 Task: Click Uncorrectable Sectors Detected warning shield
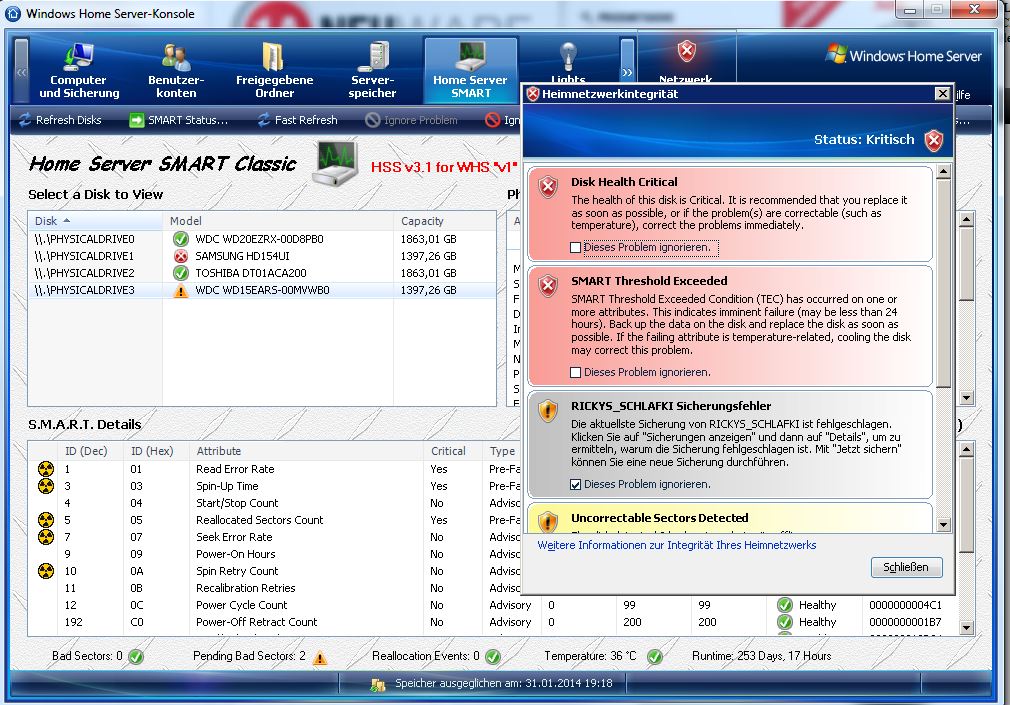pos(548,521)
